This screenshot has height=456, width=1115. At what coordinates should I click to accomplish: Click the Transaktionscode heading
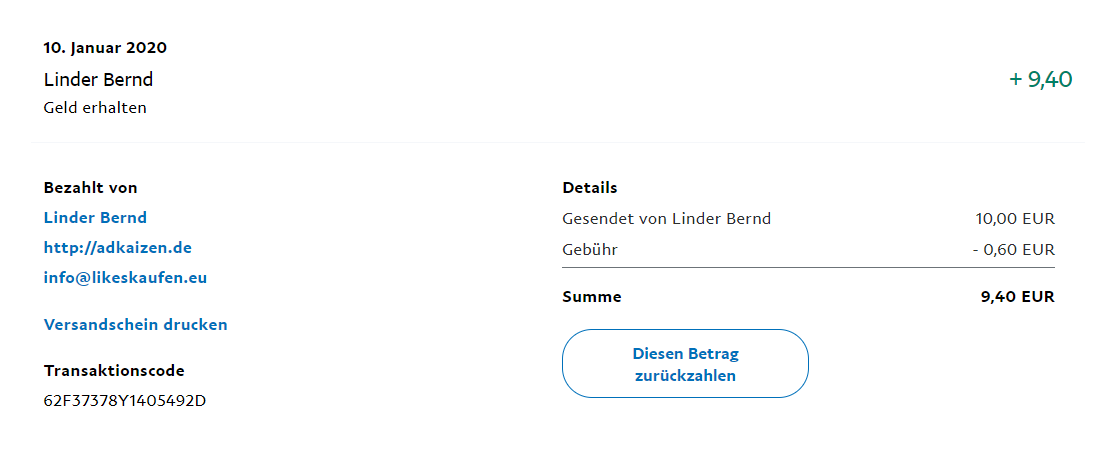[114, 371]
